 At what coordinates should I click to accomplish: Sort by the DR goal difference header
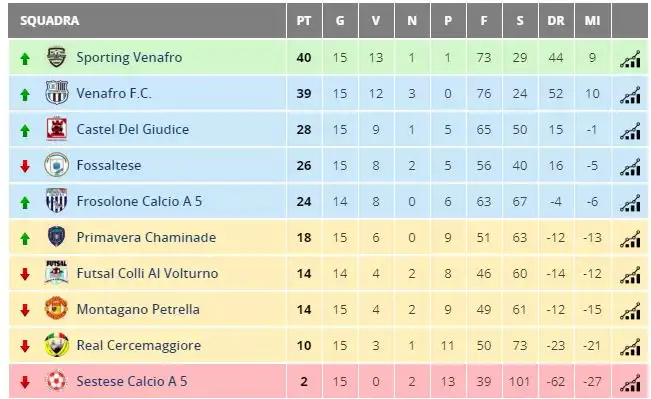click(556, 21)
